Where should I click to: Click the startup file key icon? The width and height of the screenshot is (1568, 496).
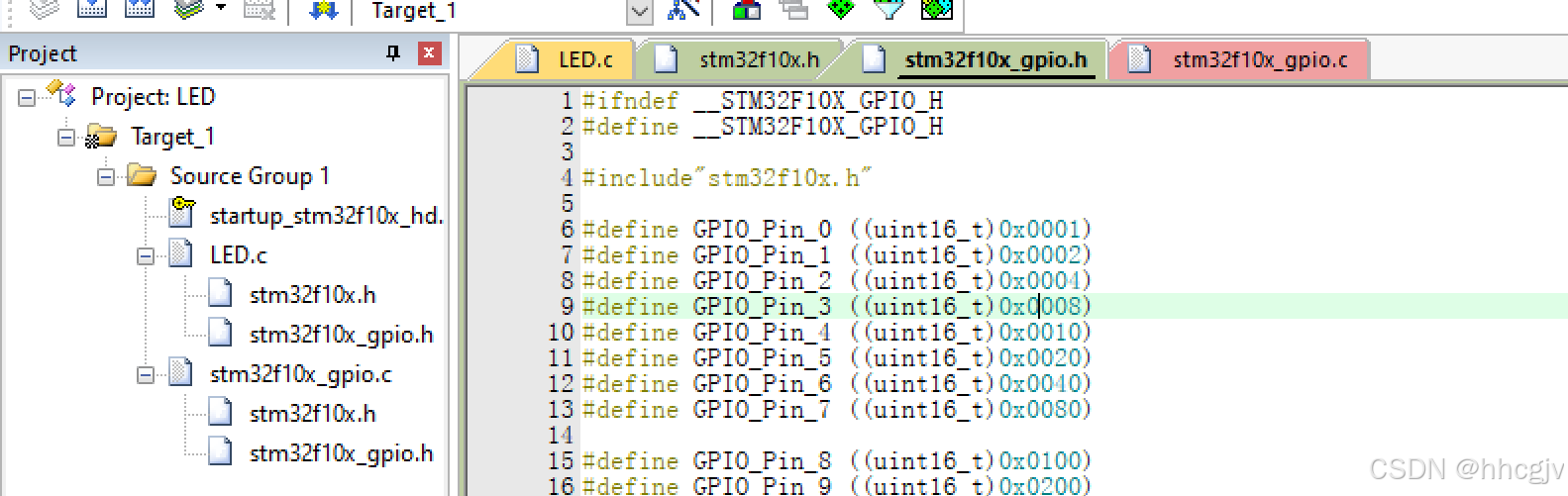(182, 213)
